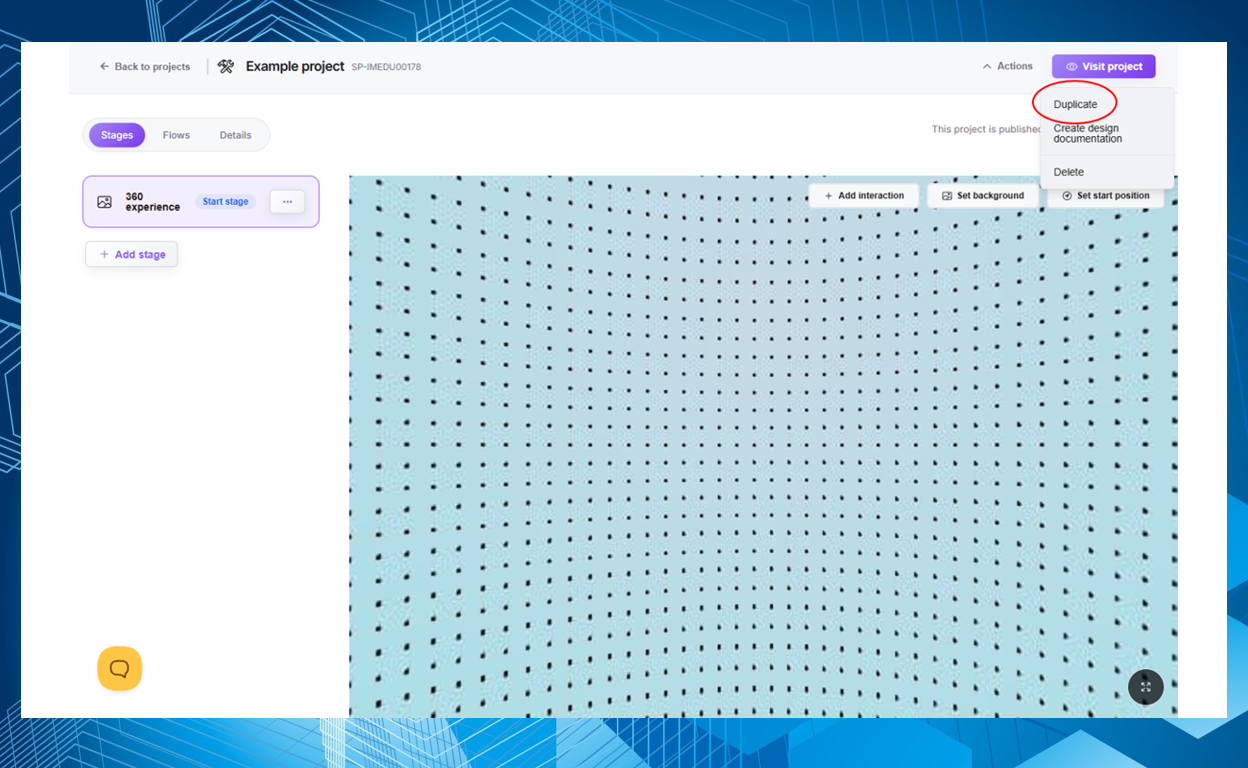The height and width of the screenshot is (768, 1248).
Task: Choose Create design documentation menu item
Action: click(x=1087, y=134)
